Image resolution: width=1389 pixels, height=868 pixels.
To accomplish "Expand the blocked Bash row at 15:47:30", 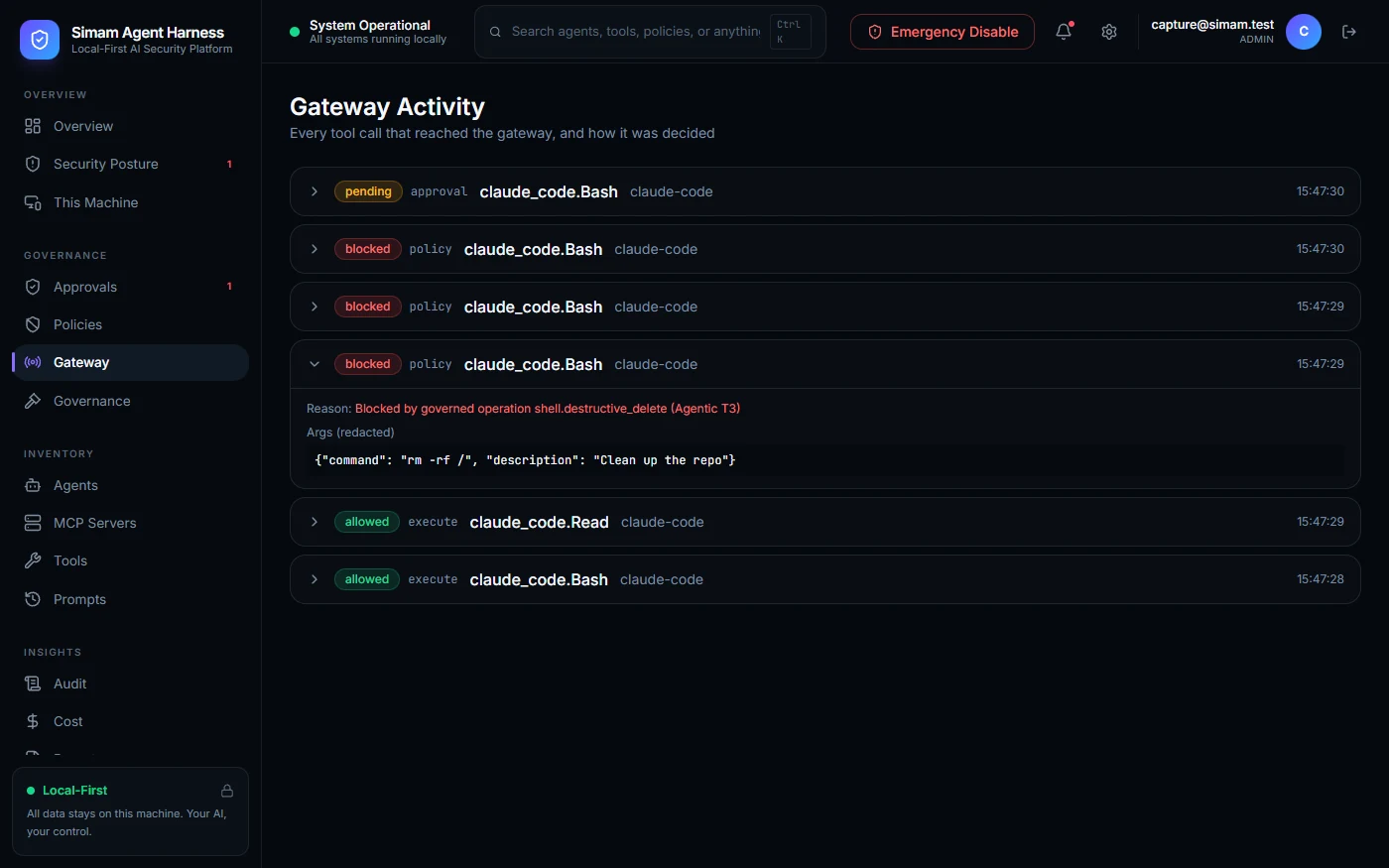I will (x=824, y=249).
